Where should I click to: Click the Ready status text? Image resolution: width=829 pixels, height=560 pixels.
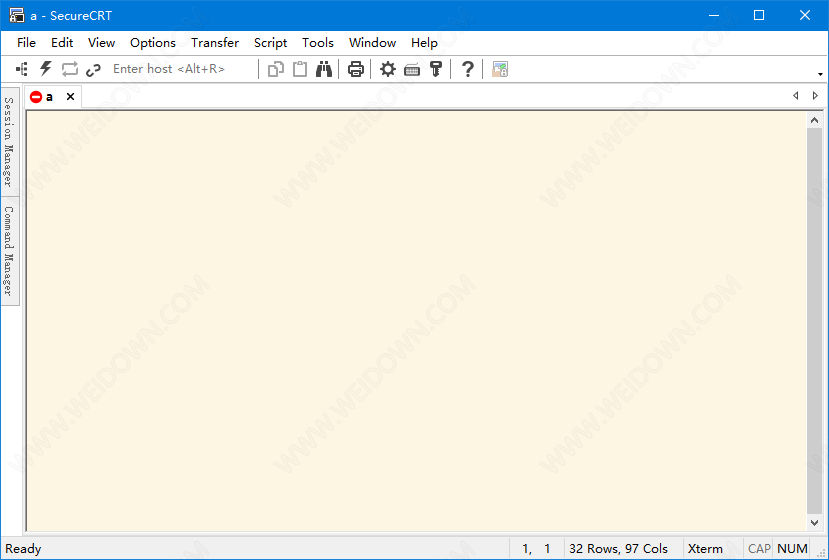point(23,549)
